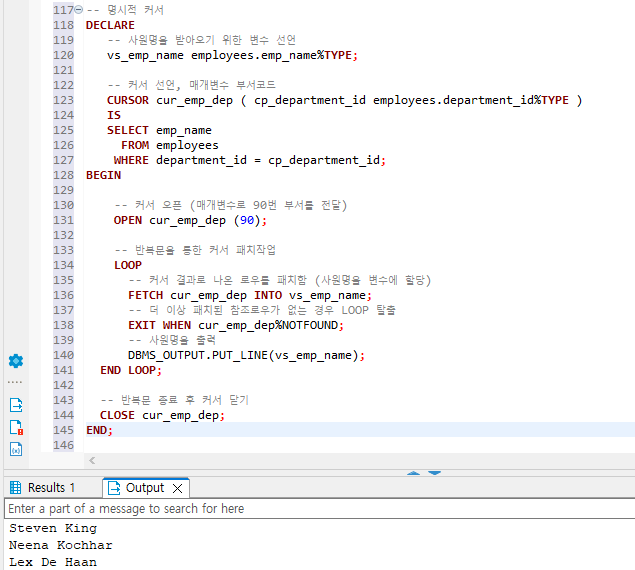Click the up arrow on the panel divider
Image resolution: width=635 pixels, height=570 pixels.
[413, 473]
